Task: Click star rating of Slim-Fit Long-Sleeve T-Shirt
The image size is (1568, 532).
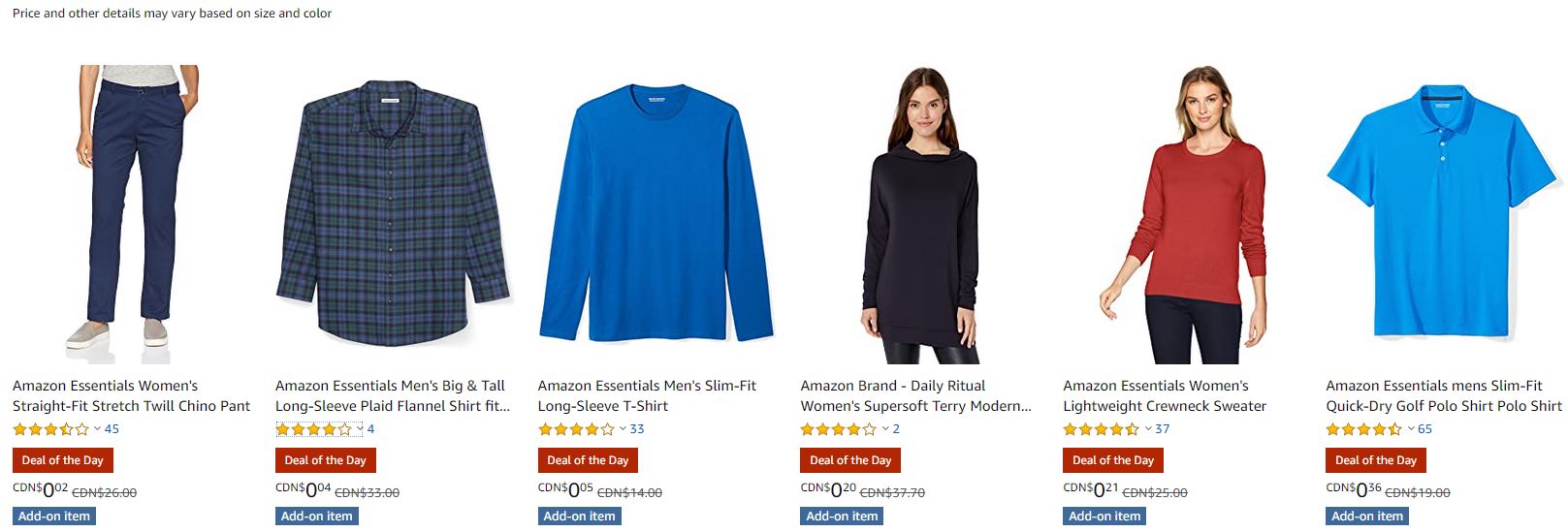Action: click(576, 429)
